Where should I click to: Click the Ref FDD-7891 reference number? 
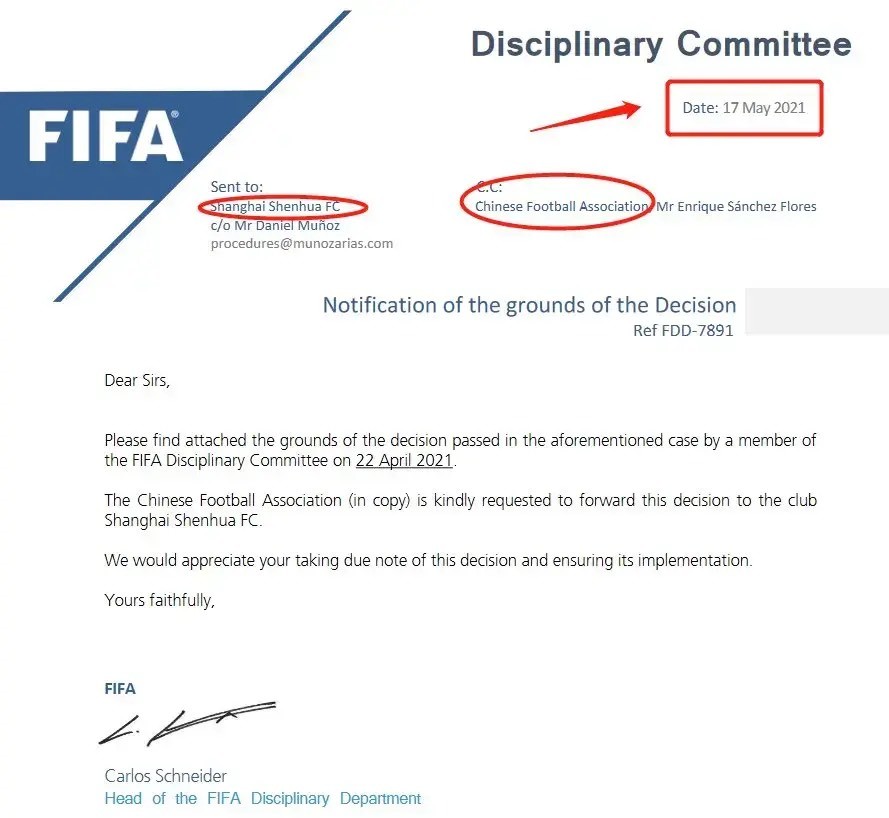[683, 330]
